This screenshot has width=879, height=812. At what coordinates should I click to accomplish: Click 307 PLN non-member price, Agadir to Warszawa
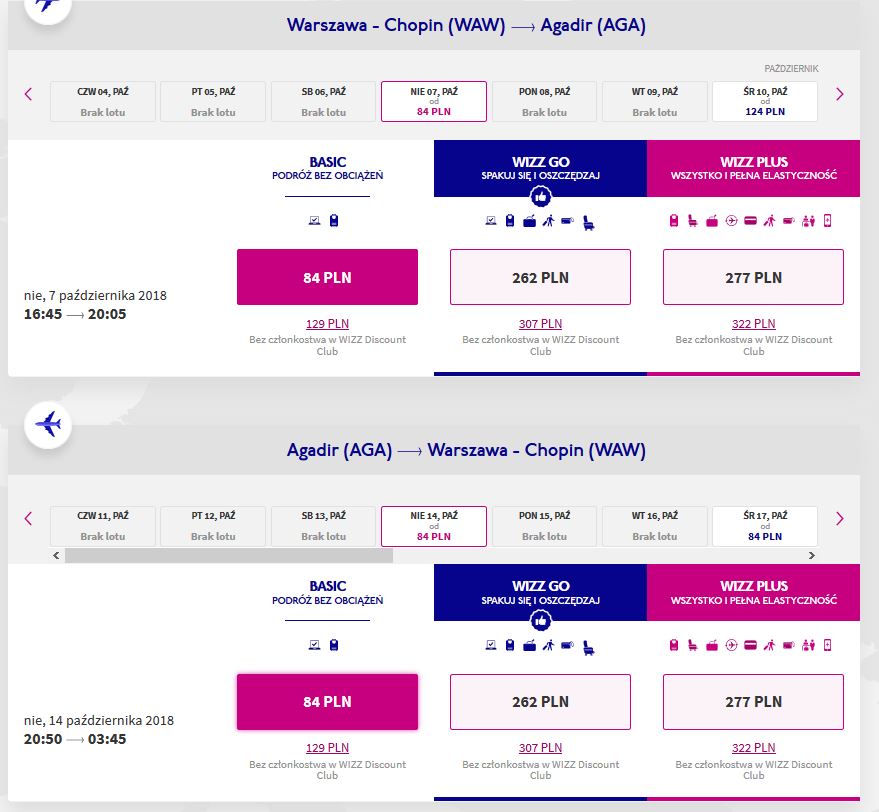pyautogui.click(x=540, y=748)
